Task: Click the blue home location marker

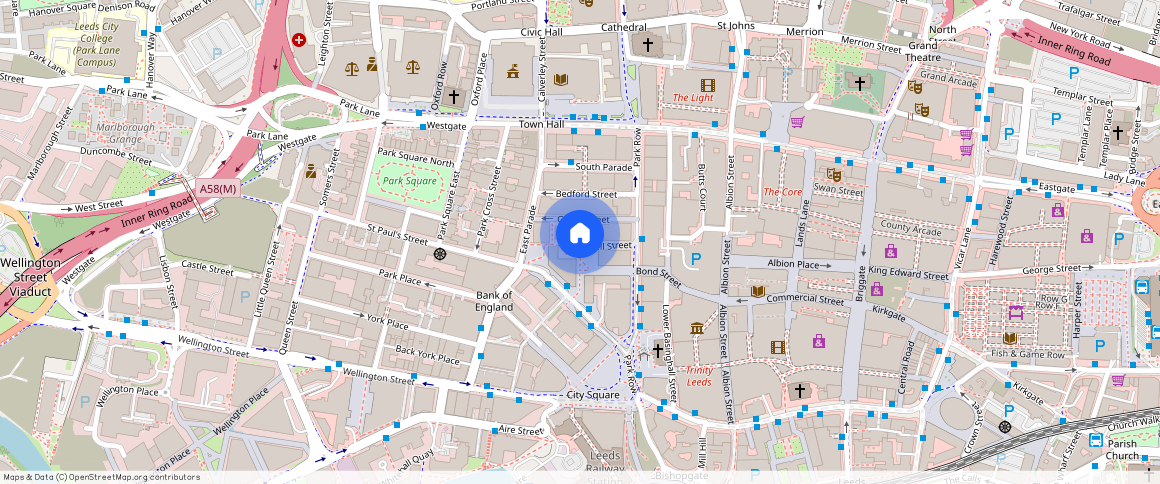Action: pyautogui.click(x=579, y=233)
